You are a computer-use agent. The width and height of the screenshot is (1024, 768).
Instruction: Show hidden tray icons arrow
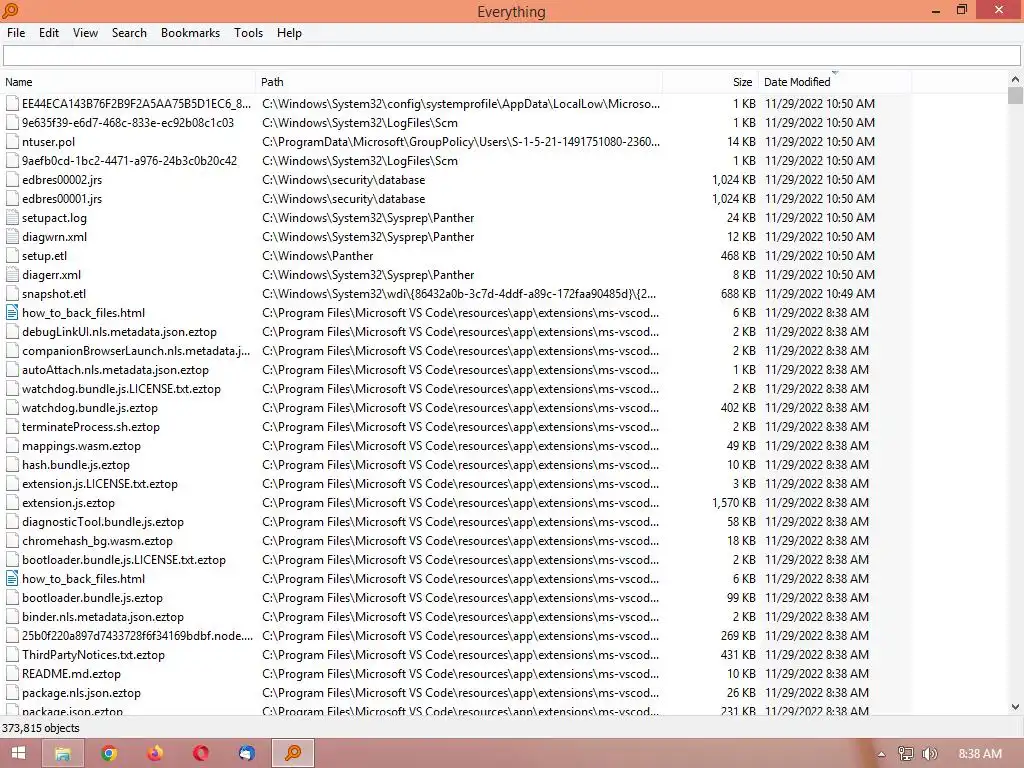[x=881, y=754]
